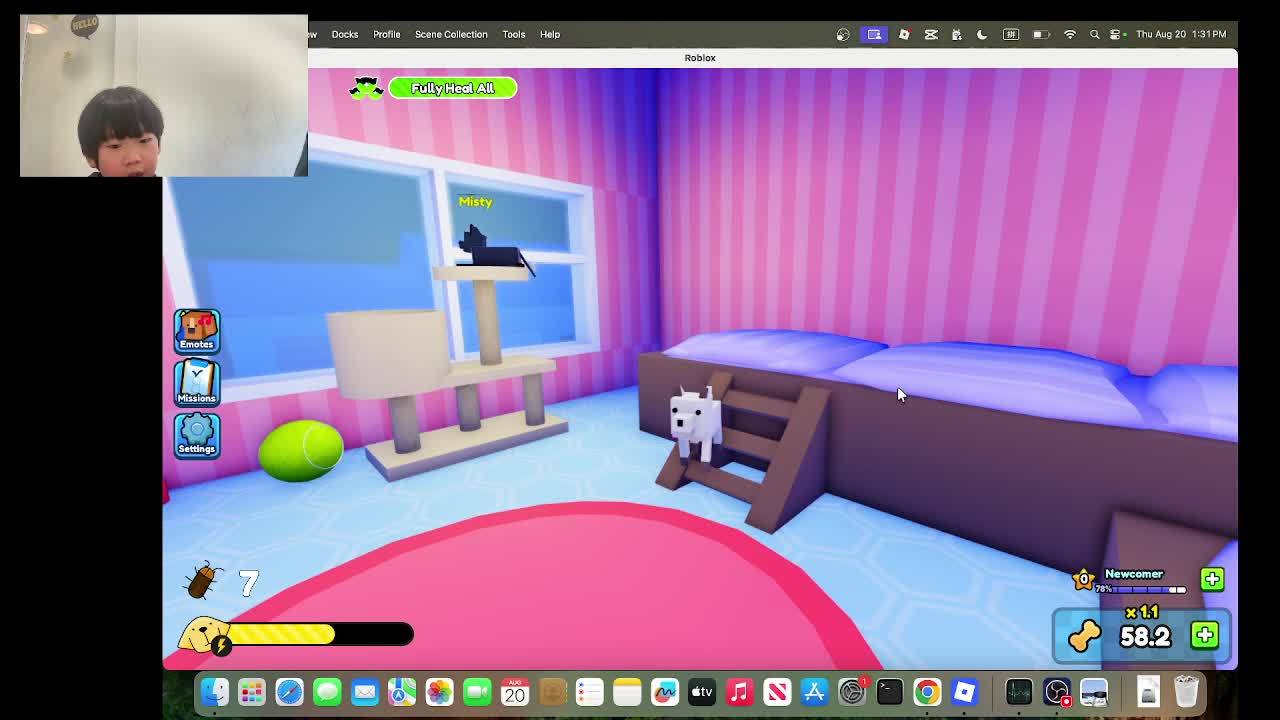
Task: Open Messages from the Dock
Action: [x=327, y=692]
